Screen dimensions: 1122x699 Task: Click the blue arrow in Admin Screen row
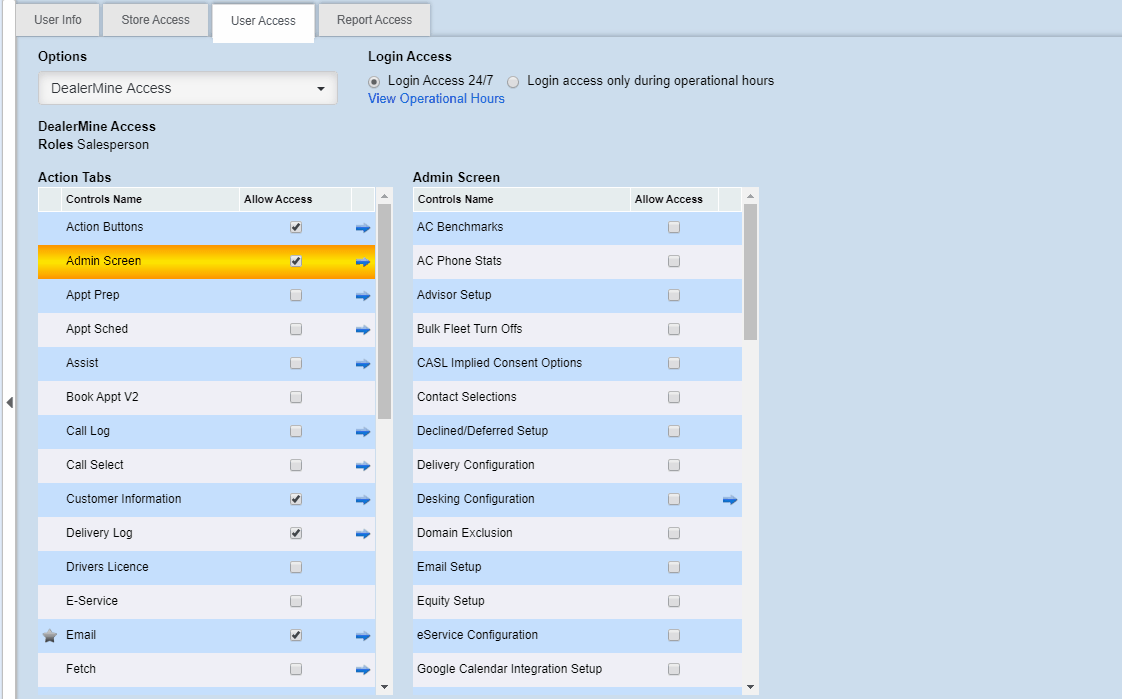point(362,262)
